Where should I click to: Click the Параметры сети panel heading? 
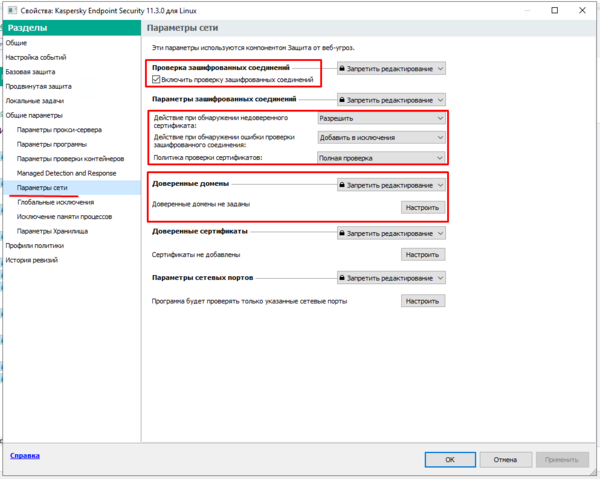coord(183,28)
